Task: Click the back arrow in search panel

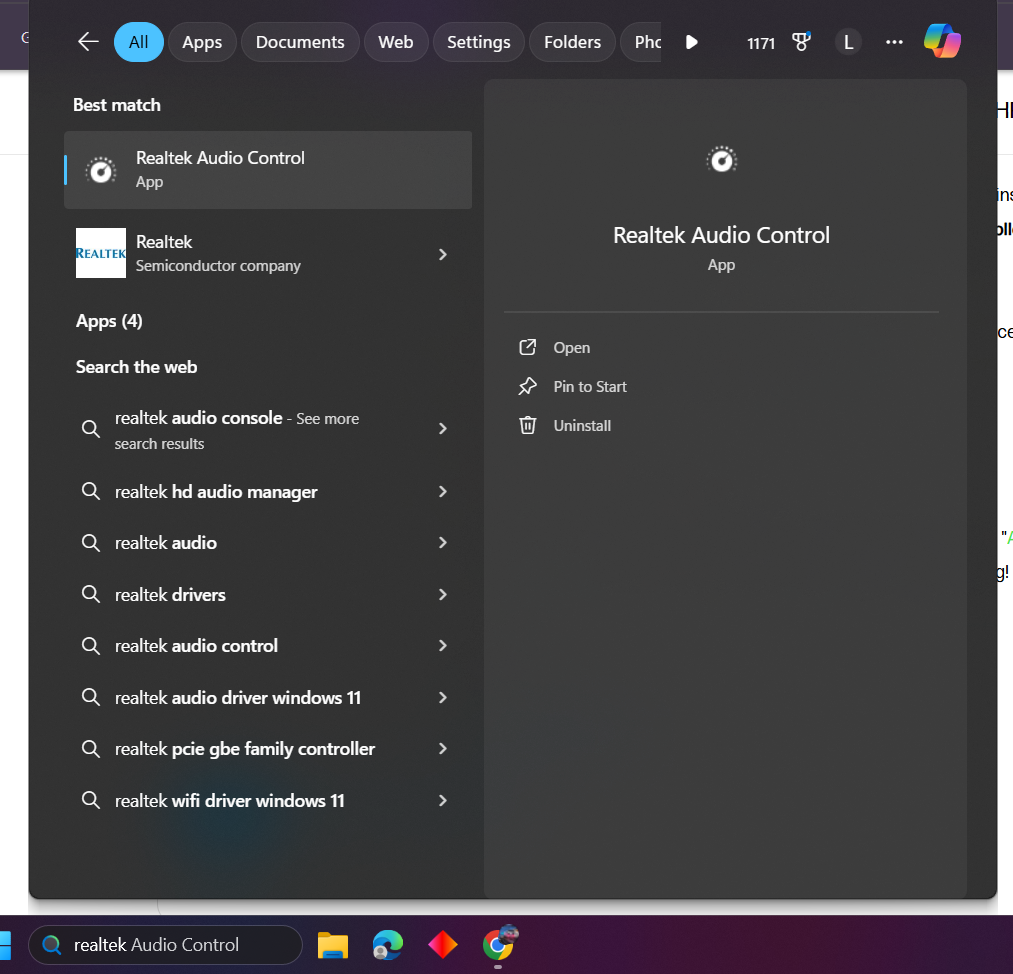Action: tap(87, 41)
